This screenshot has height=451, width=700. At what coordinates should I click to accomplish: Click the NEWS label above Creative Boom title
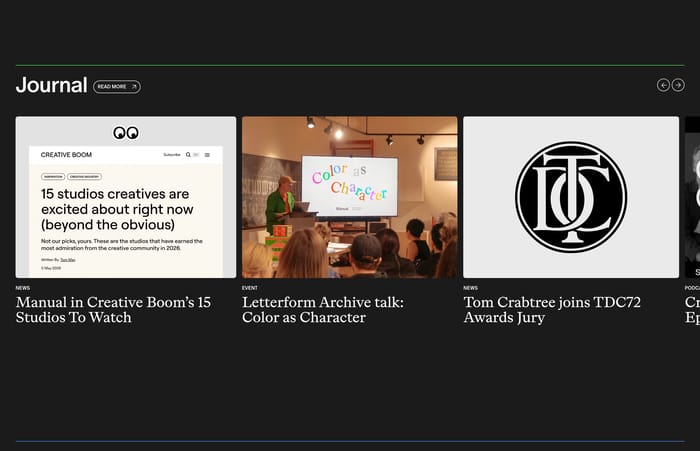click(x=23, y=288)
